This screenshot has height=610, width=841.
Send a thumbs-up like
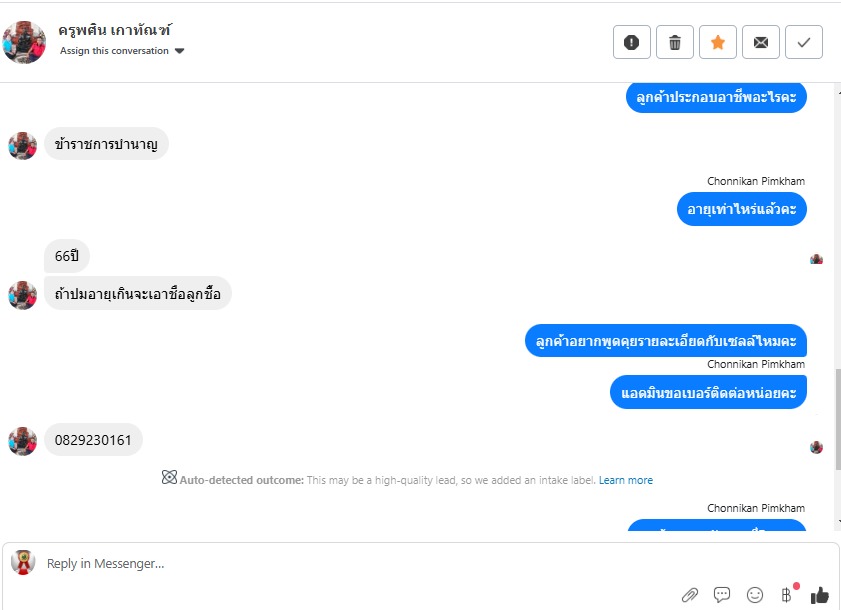click(820, 594)
